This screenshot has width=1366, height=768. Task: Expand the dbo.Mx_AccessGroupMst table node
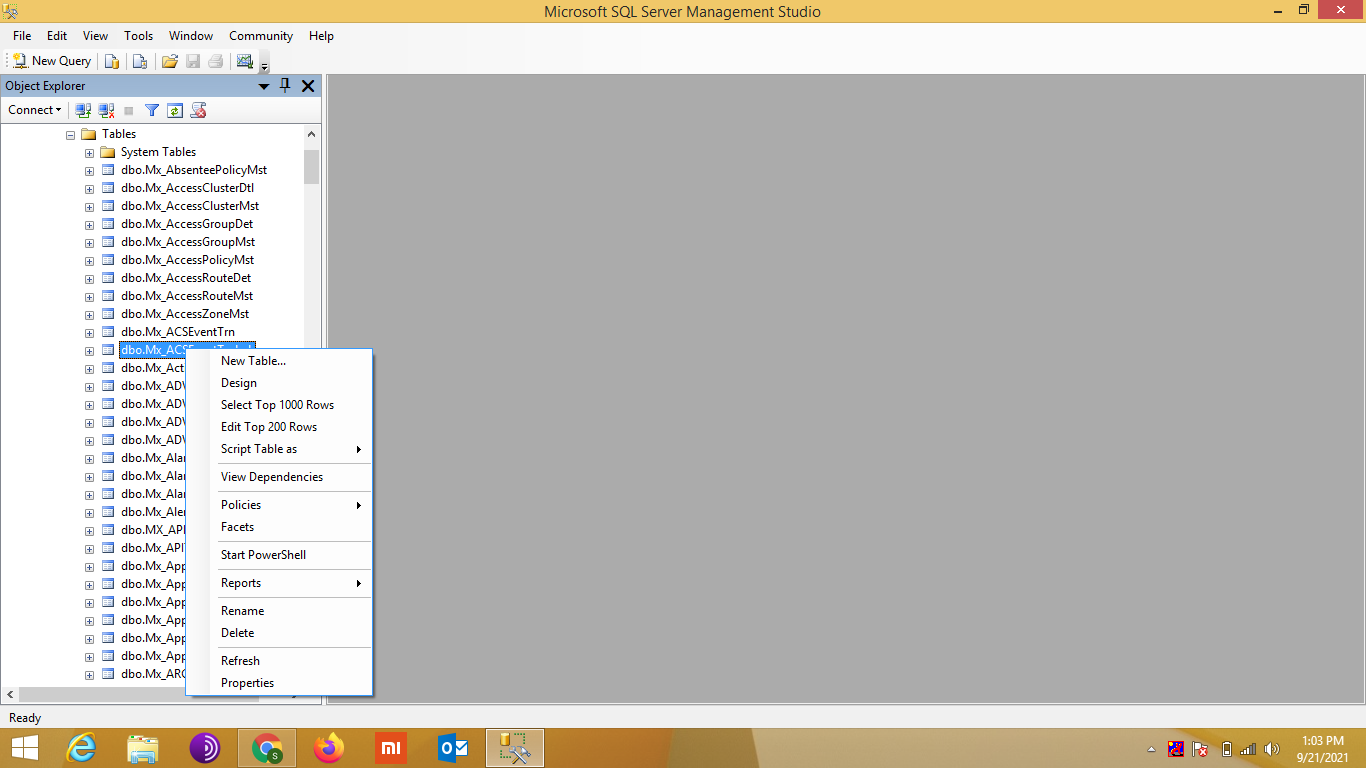[x=89, y=241]
